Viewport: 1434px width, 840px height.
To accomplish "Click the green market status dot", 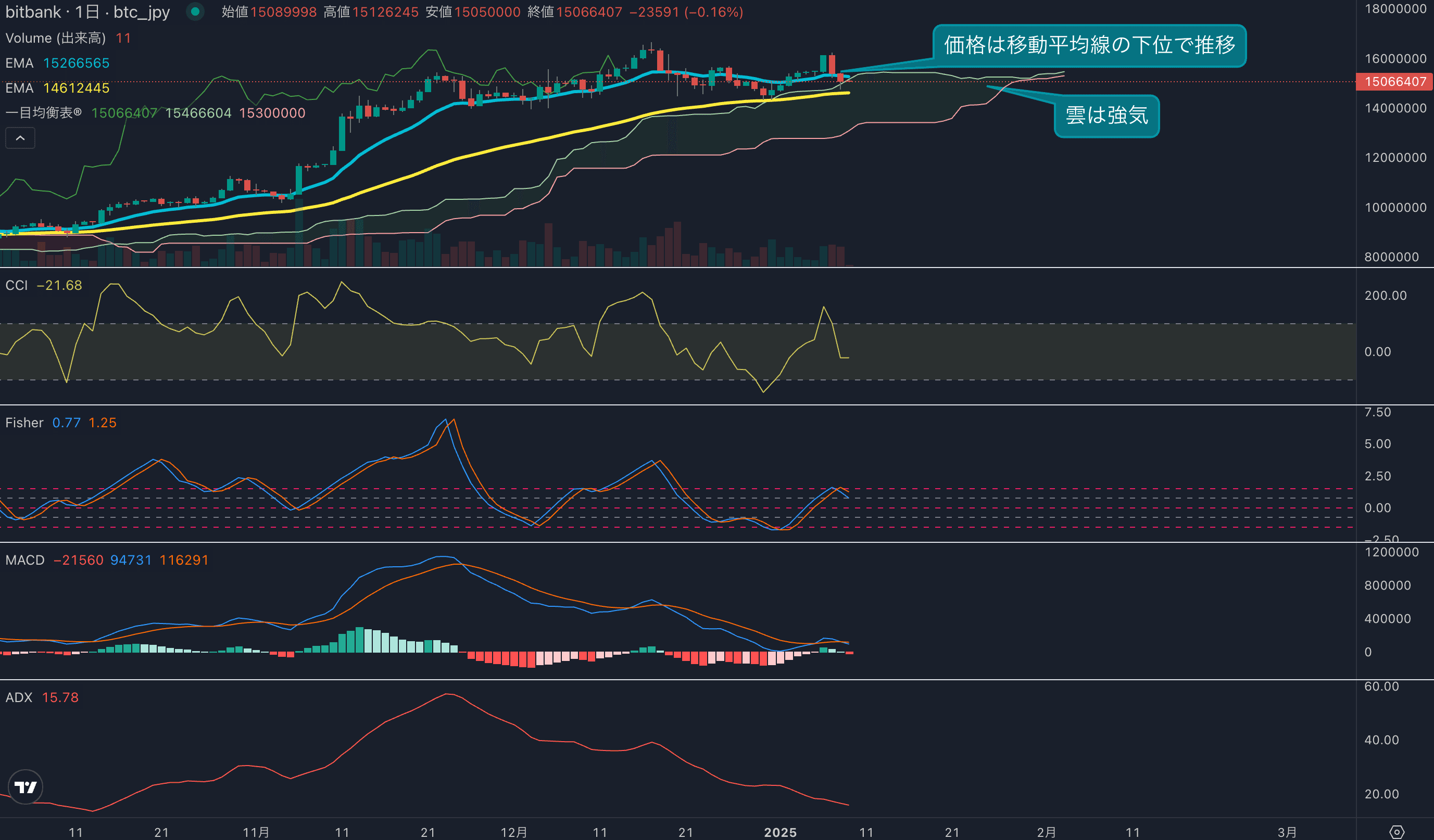I will click(195, 11).
